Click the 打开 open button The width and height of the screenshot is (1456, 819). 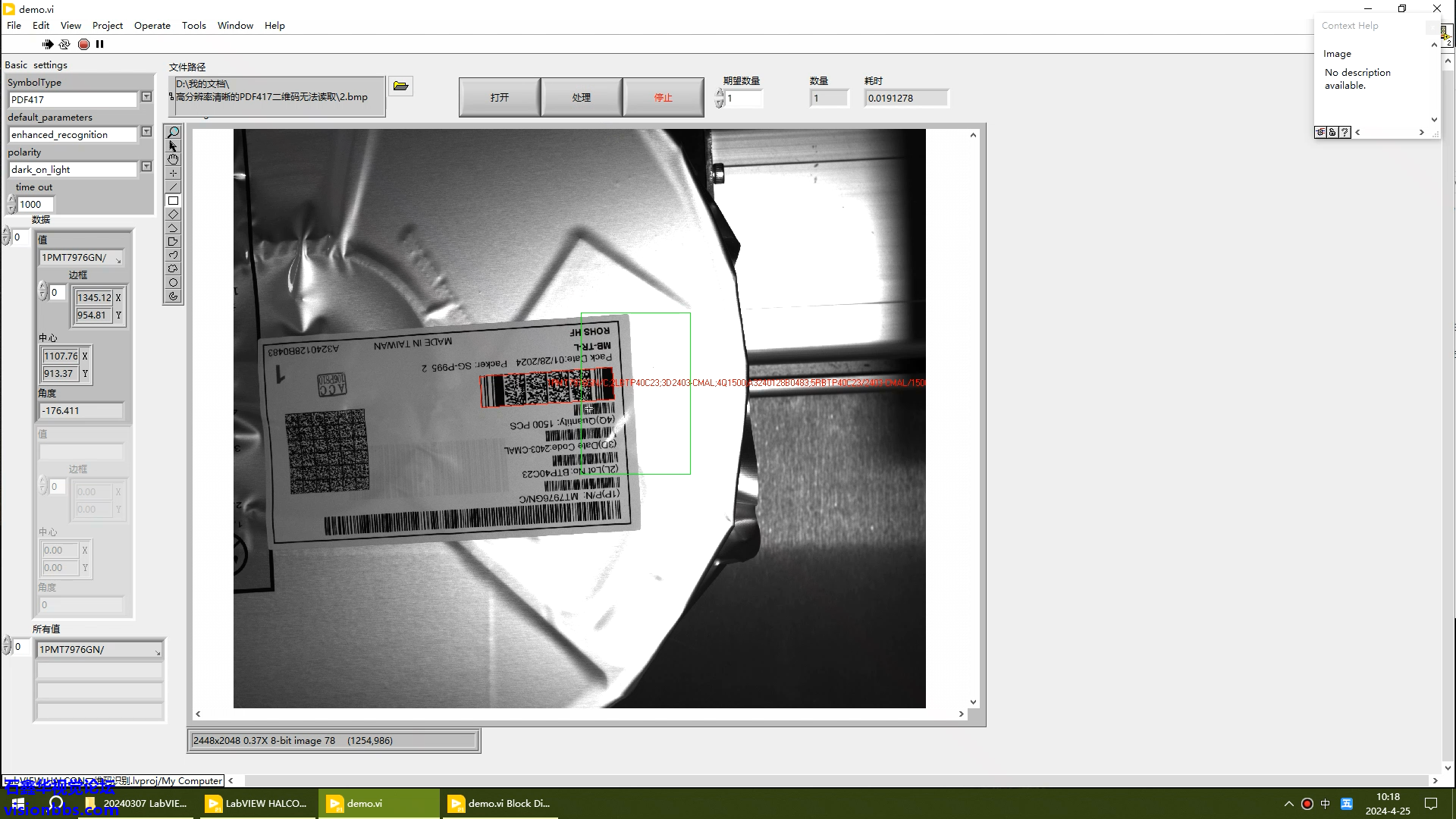coord(499,97)
